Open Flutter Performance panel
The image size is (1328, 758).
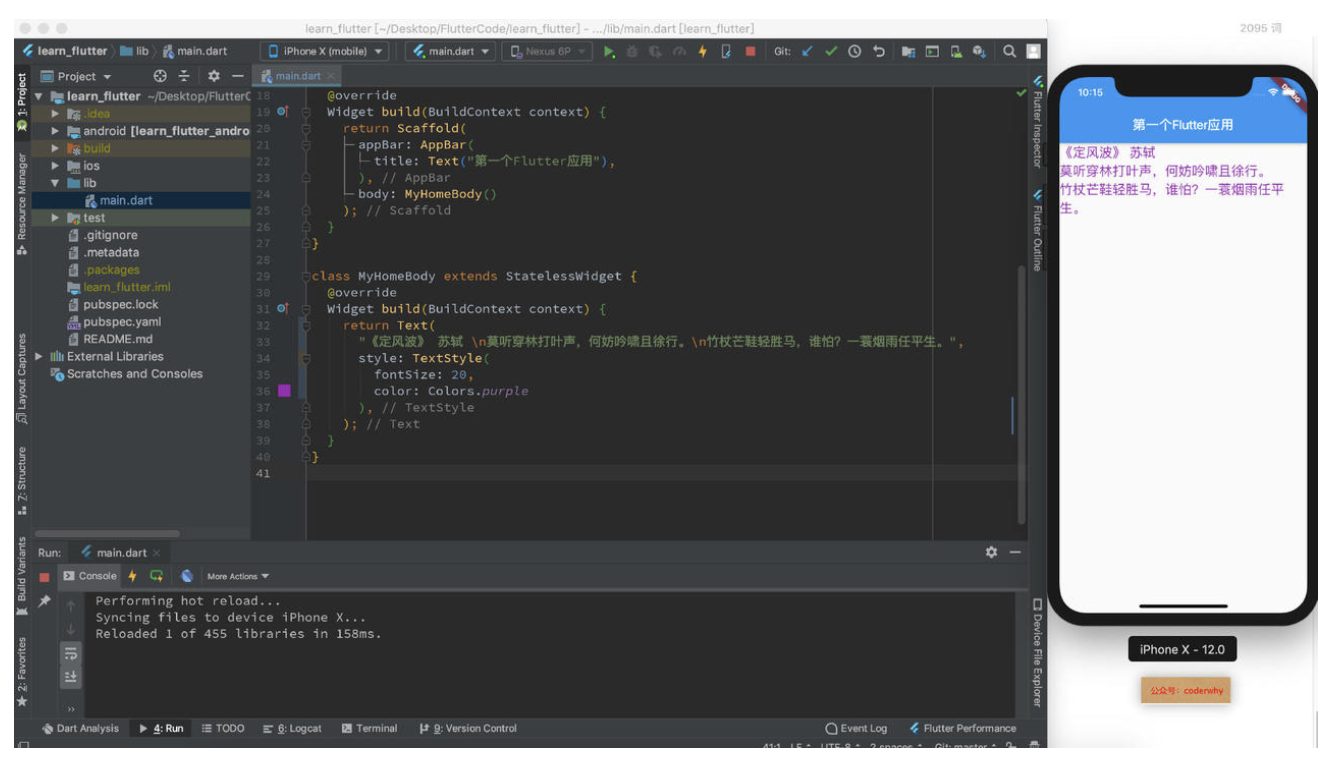963,728
